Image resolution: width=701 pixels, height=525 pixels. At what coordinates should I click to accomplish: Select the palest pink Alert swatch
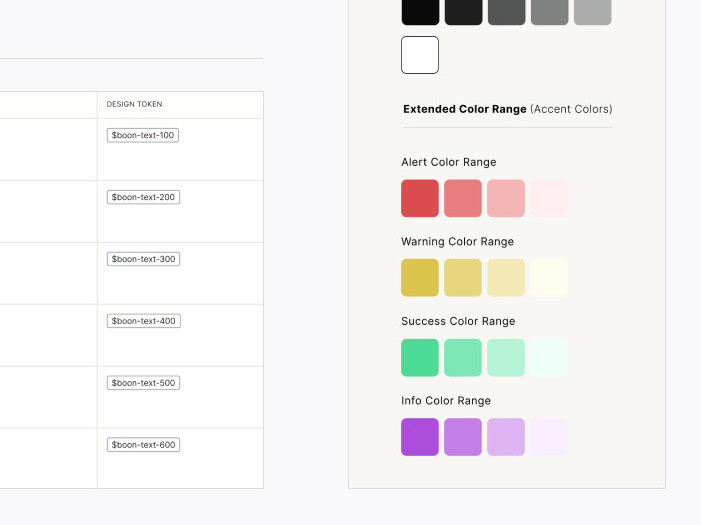[549, 198]
